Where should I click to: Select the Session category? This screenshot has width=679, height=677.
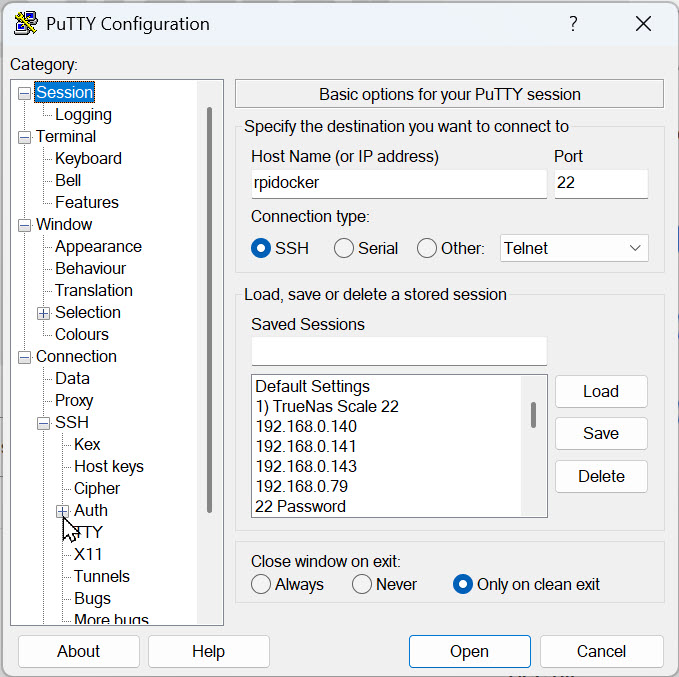(65, 93)
